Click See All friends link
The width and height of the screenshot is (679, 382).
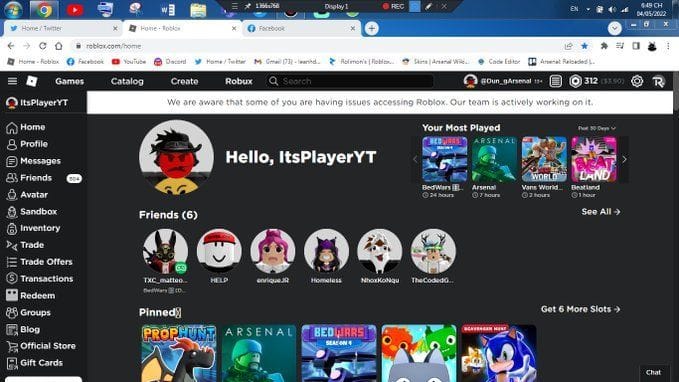(601, 212)
